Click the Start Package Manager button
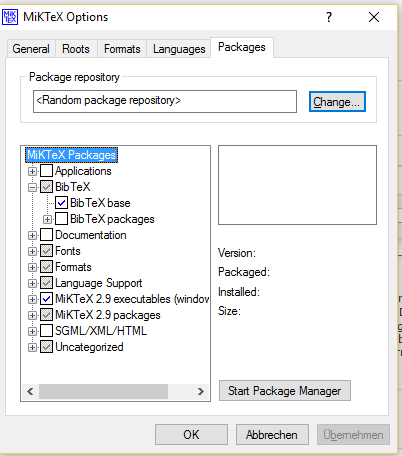The height and width of the screenshot is (456, 402). coord(285,391)
